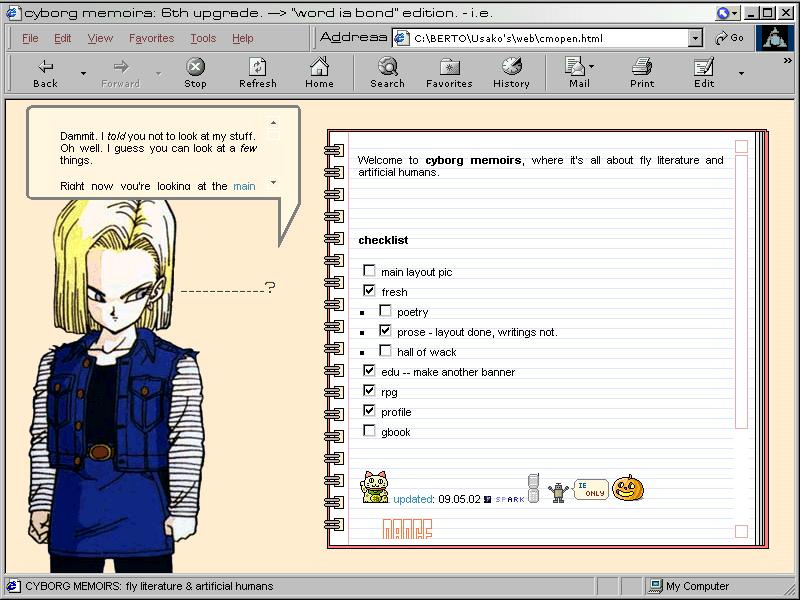Screen dimensions: 800x600
Task: Click the IE ONLY speech bubble badge
Action: [x=591, y=489]
